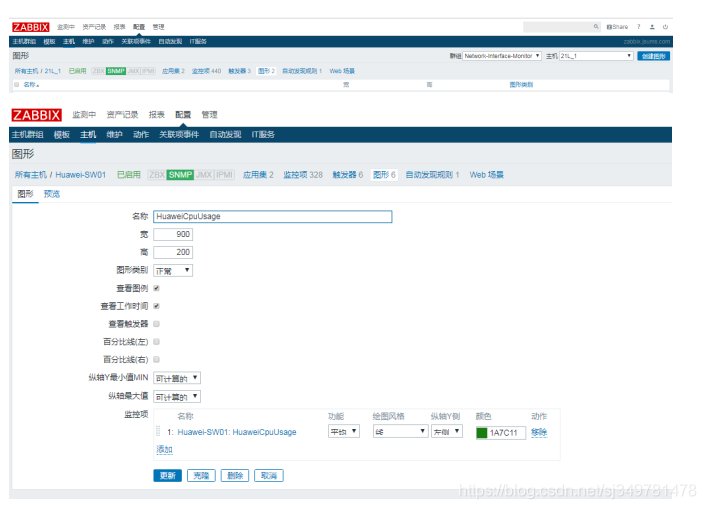
Task: Click the 名称 field containing HuaweiCpuUsage
Action: click(x=272, y=217)
